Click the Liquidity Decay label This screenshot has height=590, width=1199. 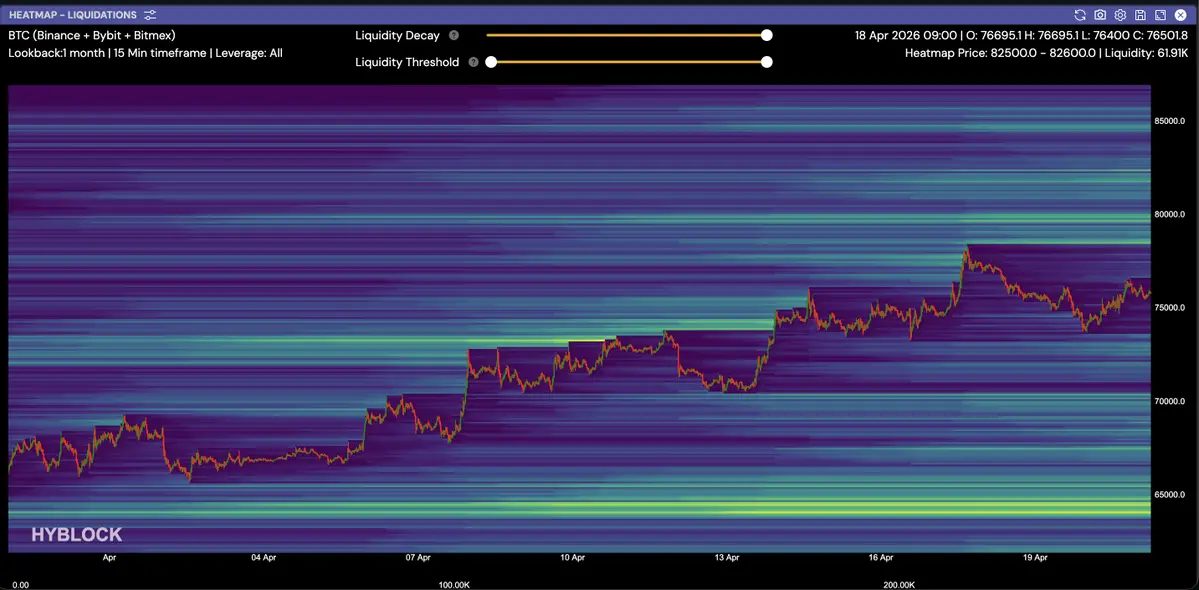(398, 35)
